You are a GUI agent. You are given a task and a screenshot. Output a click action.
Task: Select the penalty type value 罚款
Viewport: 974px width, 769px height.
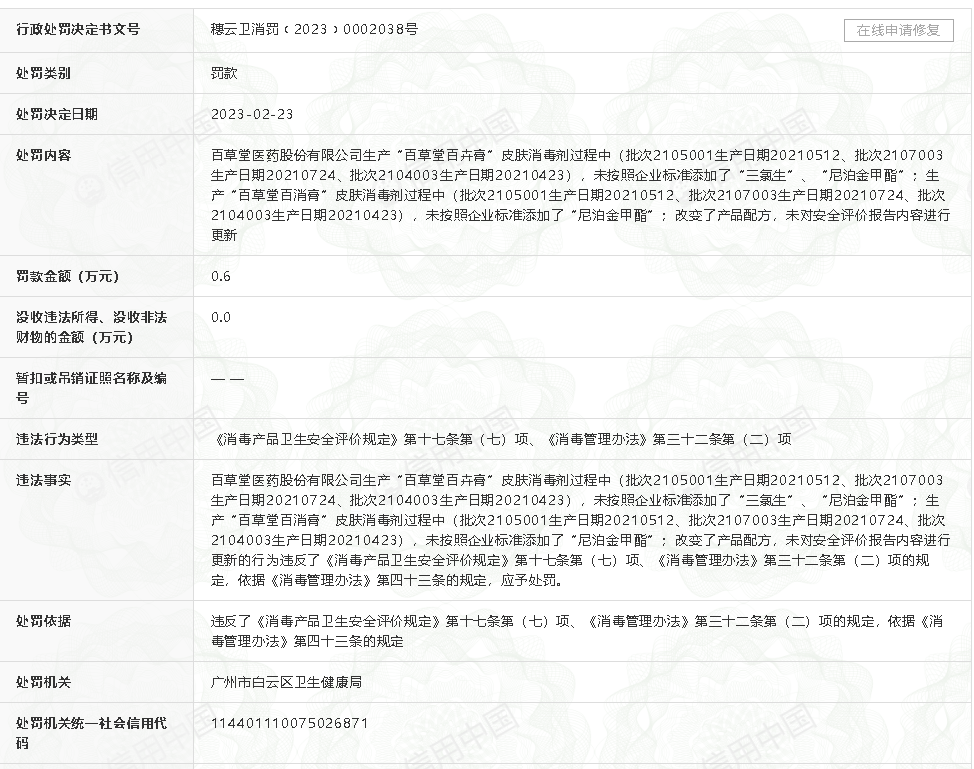coord(224,73)
